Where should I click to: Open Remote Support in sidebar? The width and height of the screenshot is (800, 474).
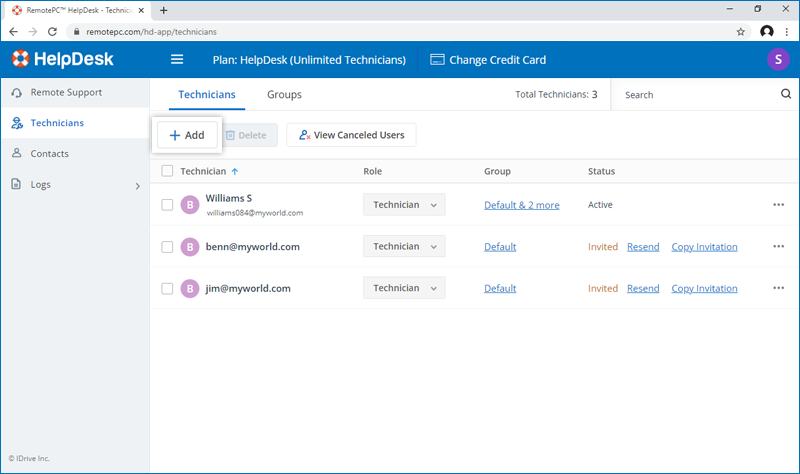pos(75,92)
